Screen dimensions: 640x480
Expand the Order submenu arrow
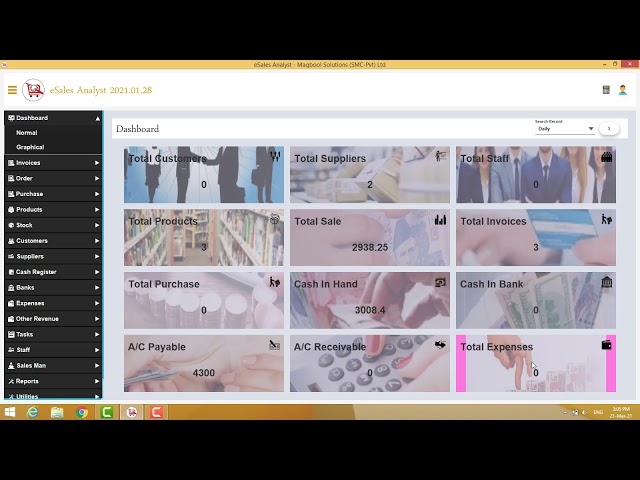click(97, 178)
